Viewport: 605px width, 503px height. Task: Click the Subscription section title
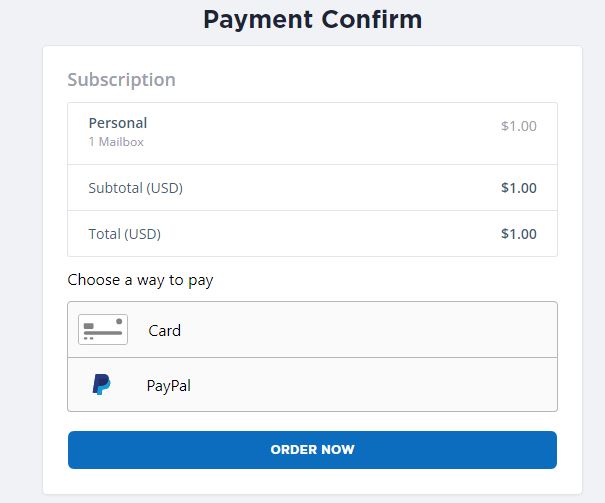tap(121, 79)
